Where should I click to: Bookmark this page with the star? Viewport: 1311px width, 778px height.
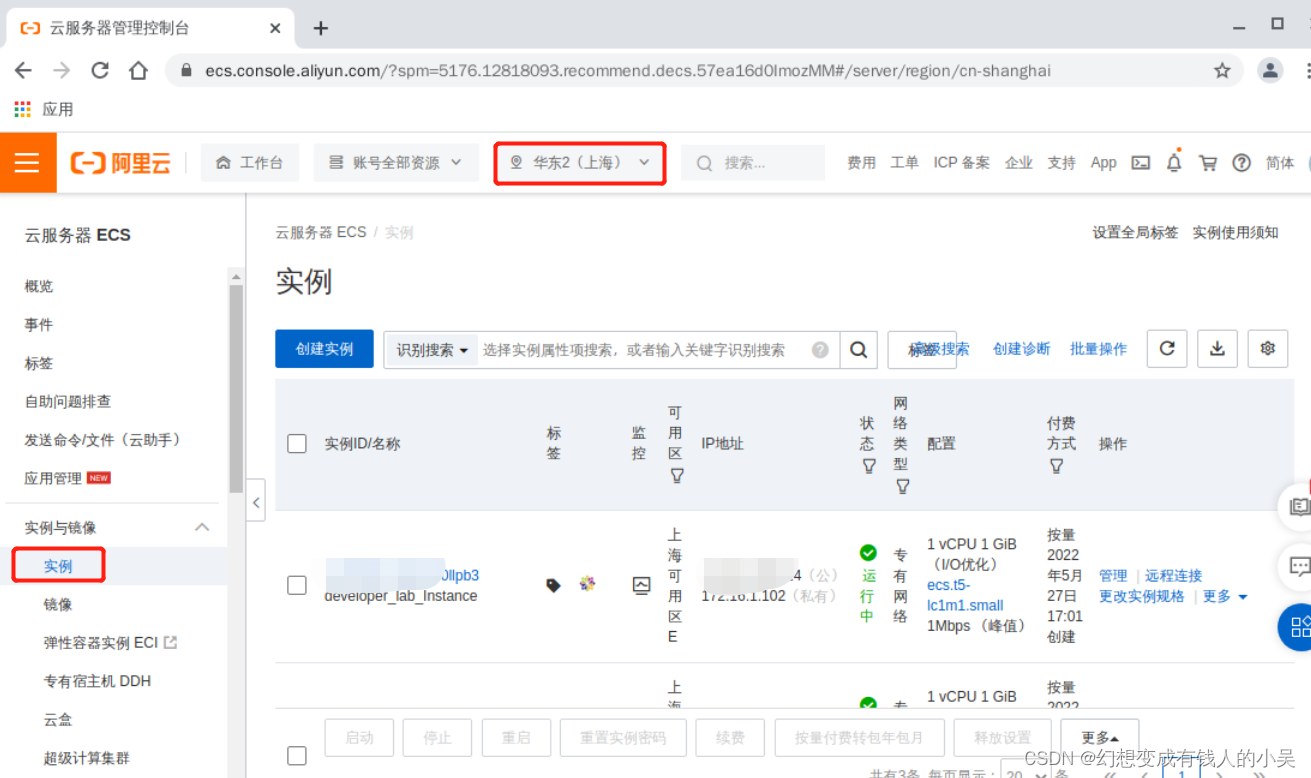tap(1222, 71)
